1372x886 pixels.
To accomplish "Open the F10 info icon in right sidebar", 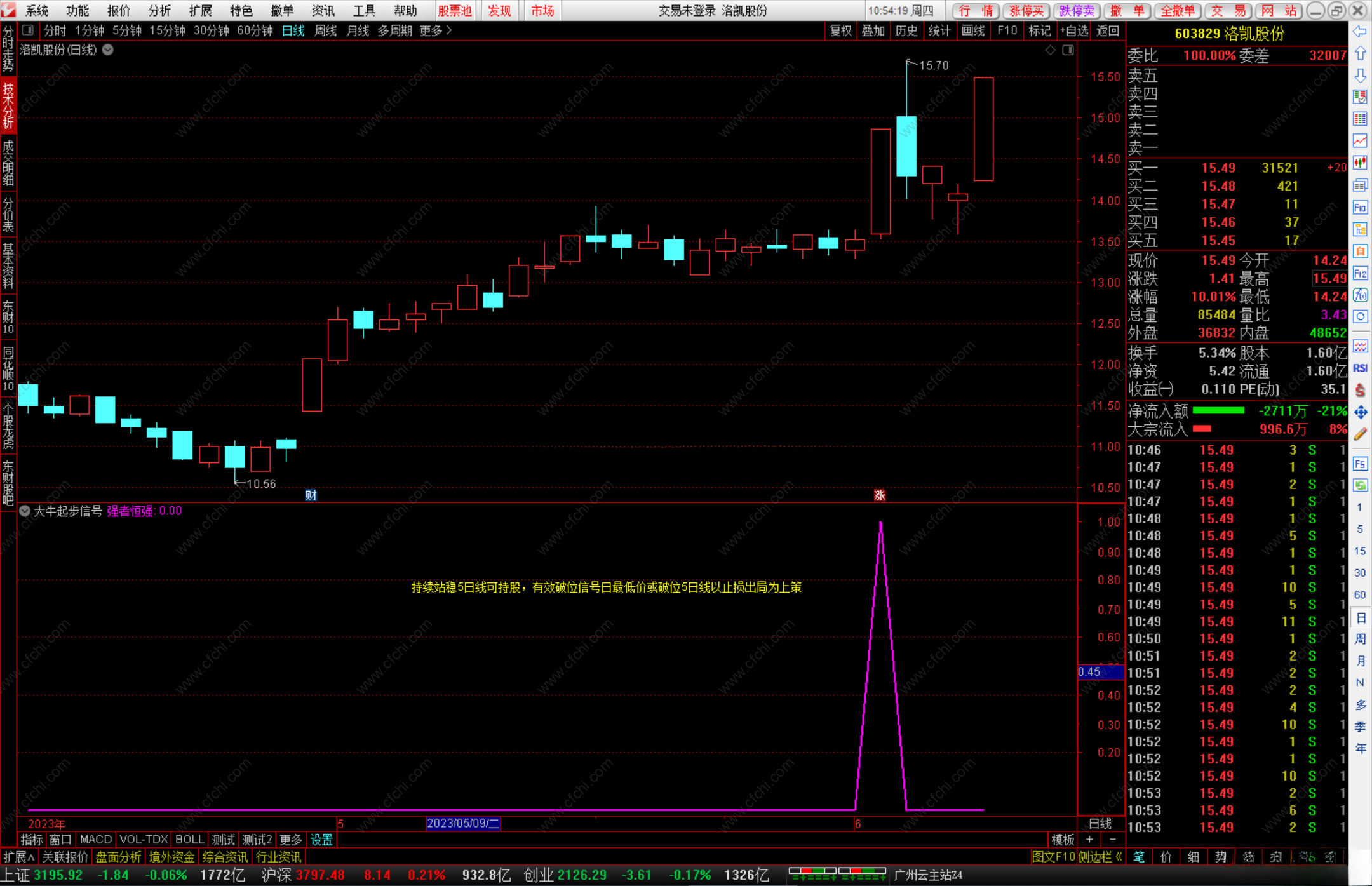I will click(1360, 208).
